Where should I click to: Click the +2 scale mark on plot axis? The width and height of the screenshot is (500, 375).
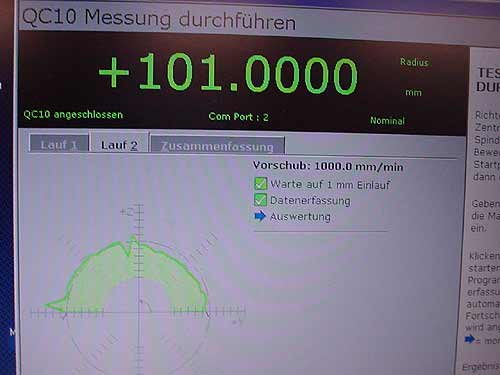click(x=127, y=212)
